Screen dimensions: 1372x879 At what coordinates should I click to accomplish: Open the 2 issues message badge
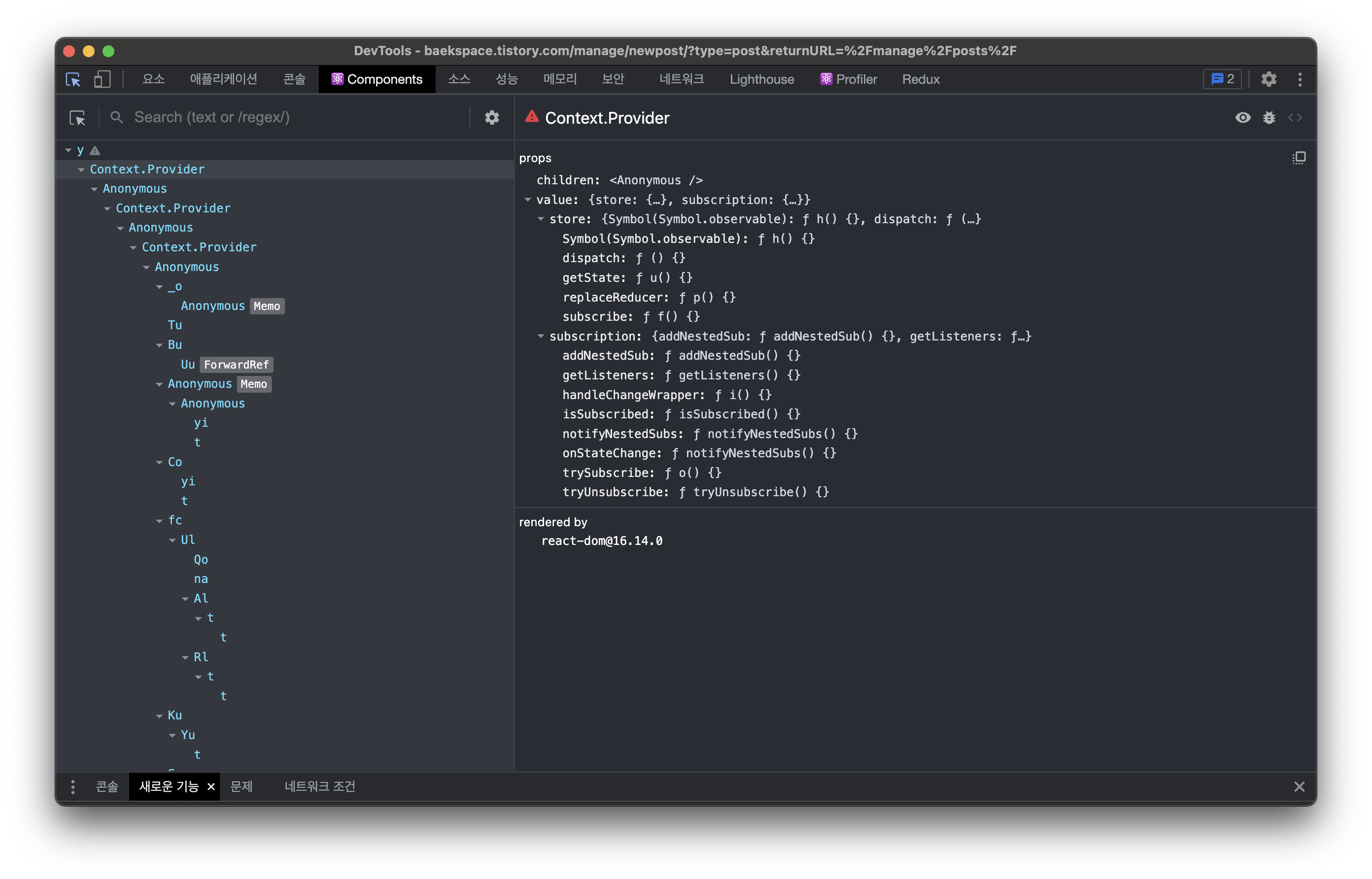[1222, 79]
